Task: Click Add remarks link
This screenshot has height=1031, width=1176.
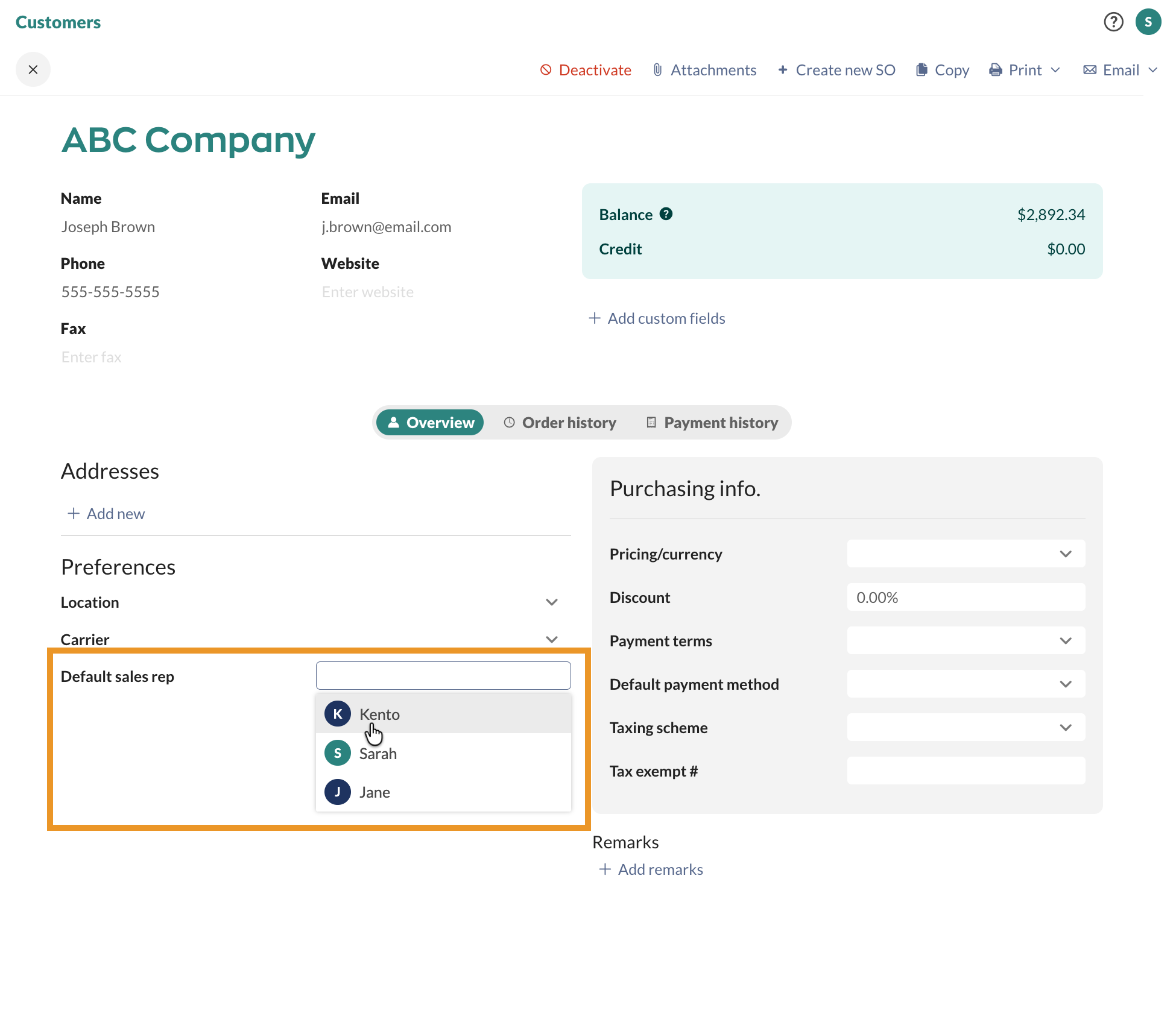Action: coord(651,869)
